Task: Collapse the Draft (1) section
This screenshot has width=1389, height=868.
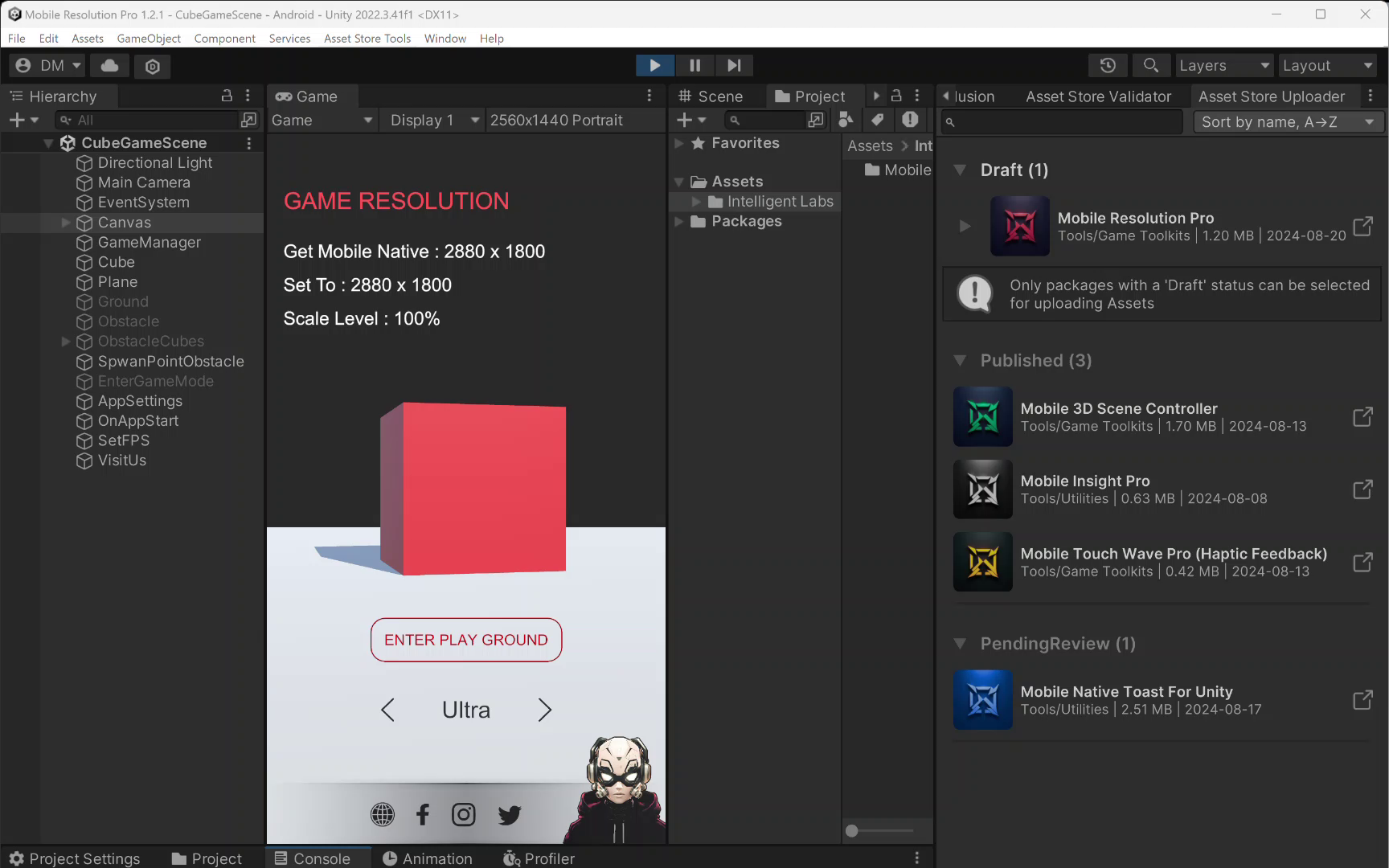Action: coord(960,170)
